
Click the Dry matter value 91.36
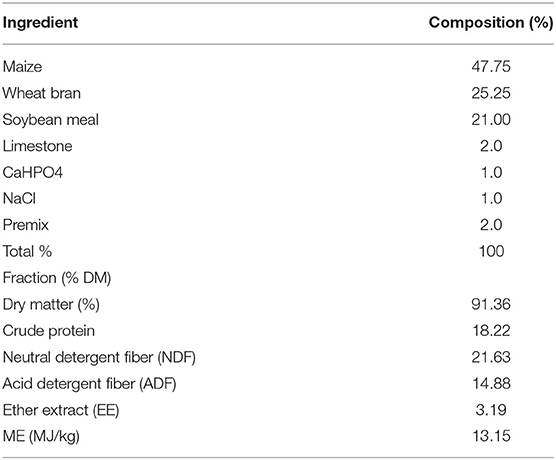[491, 304]
